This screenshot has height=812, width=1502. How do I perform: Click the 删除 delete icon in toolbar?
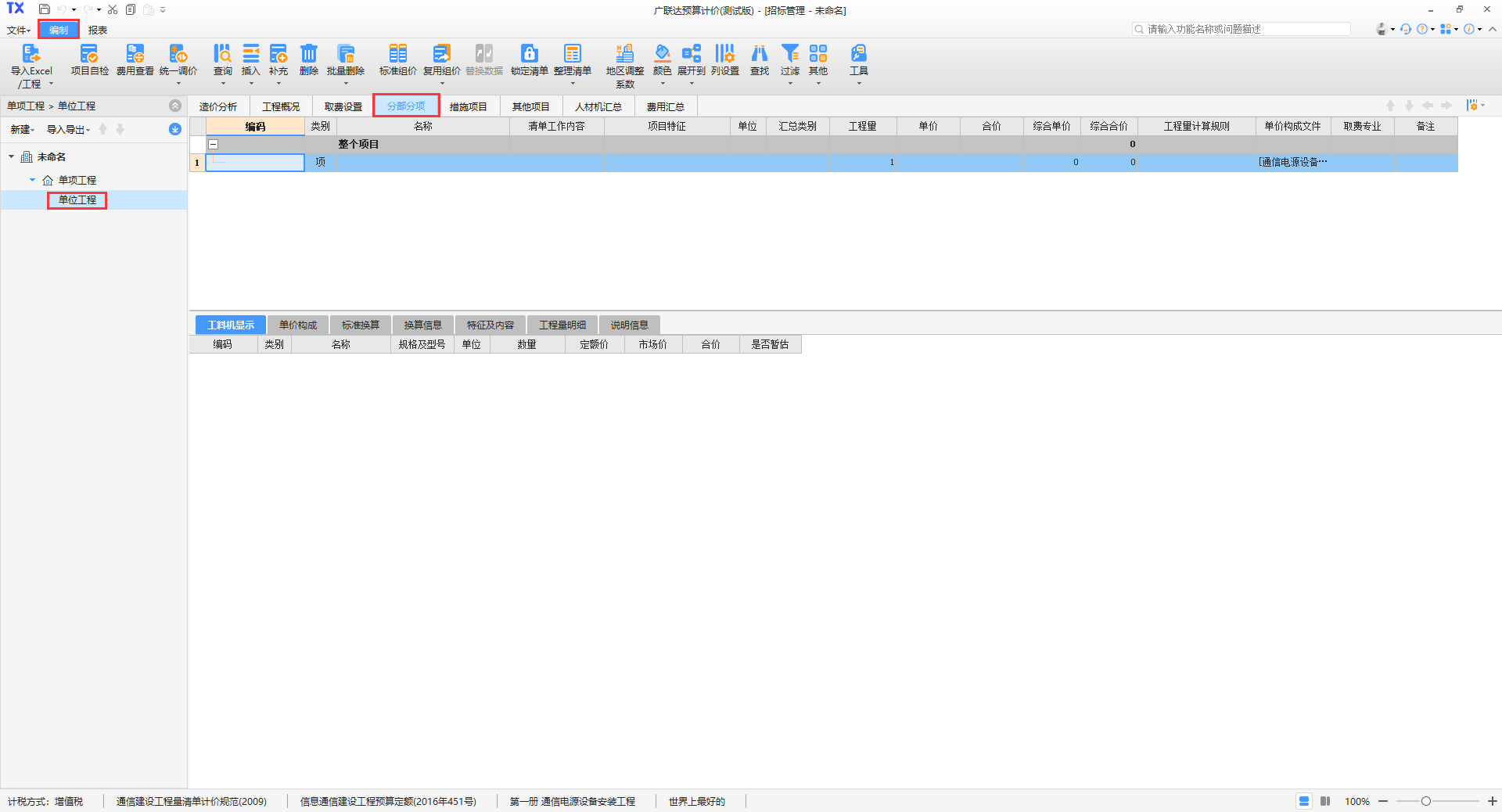[309, 55]
